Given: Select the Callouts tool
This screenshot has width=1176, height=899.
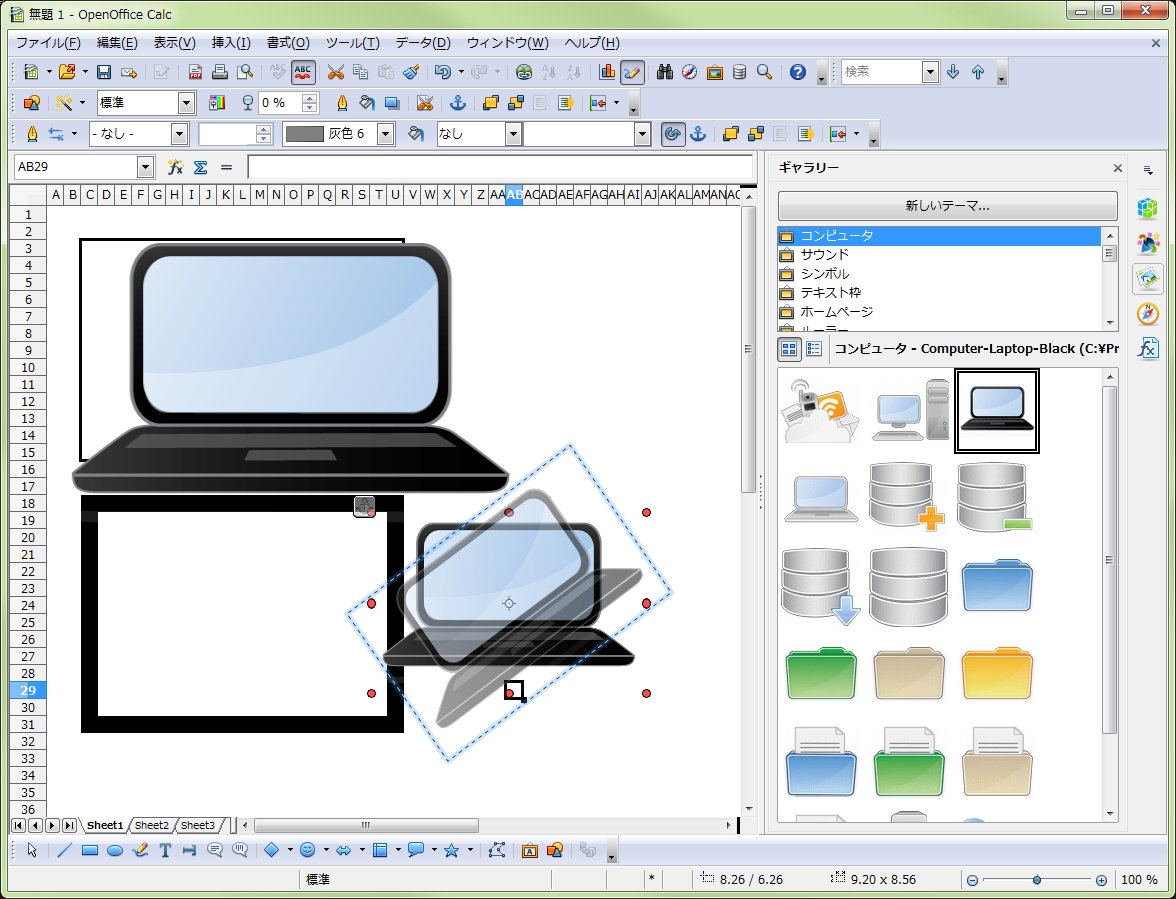Looking at the screenshot, I should coord(215,850).
